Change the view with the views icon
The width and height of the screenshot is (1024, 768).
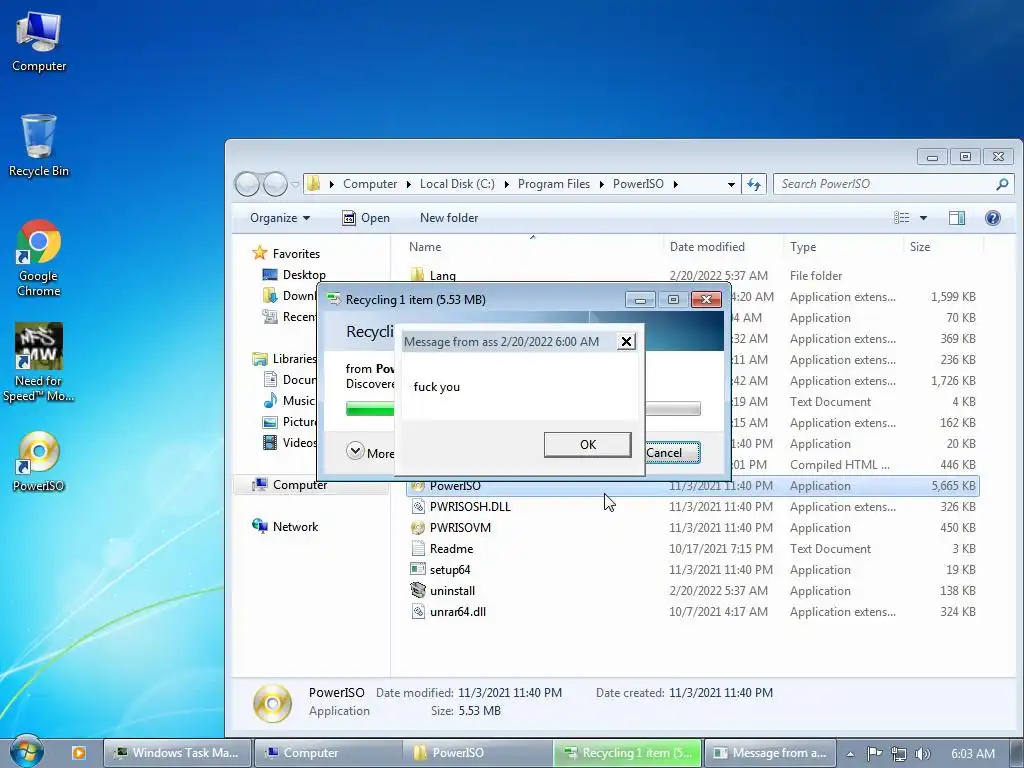click(902, 218)
